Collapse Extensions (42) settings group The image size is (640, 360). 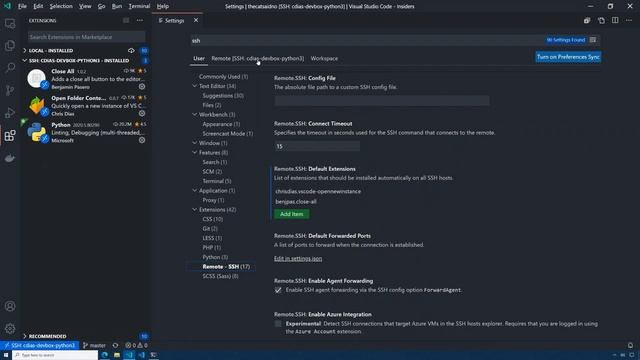(195, 210)
